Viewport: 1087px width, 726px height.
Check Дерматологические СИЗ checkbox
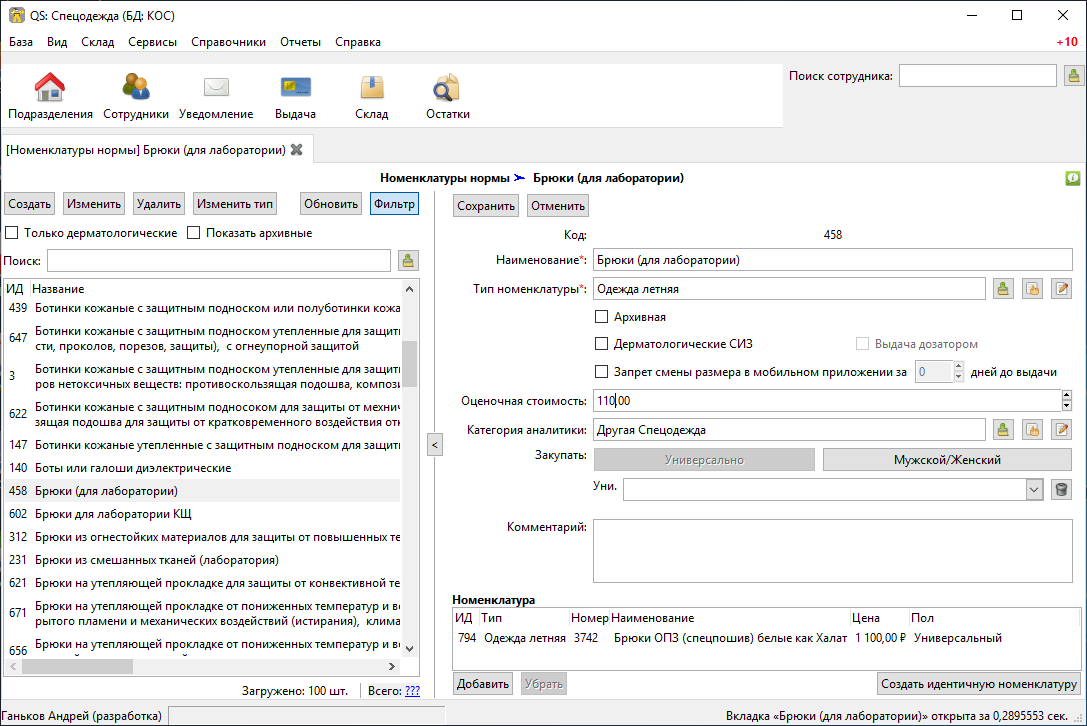click(x=602, y=344)
